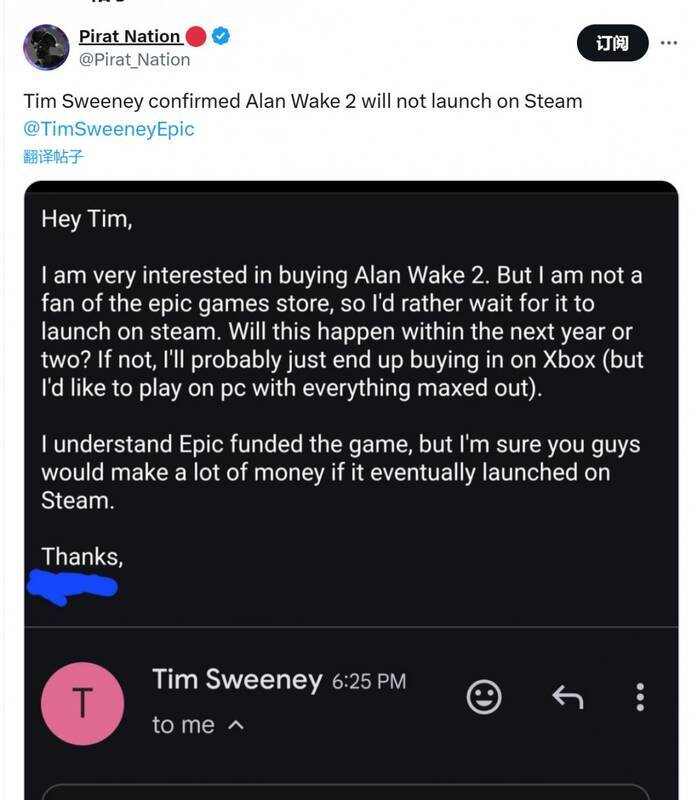Open the Pirat Nation display name link
Viewport: 697px width, 800px height.
pyautogui.click(x=130, y=37)
